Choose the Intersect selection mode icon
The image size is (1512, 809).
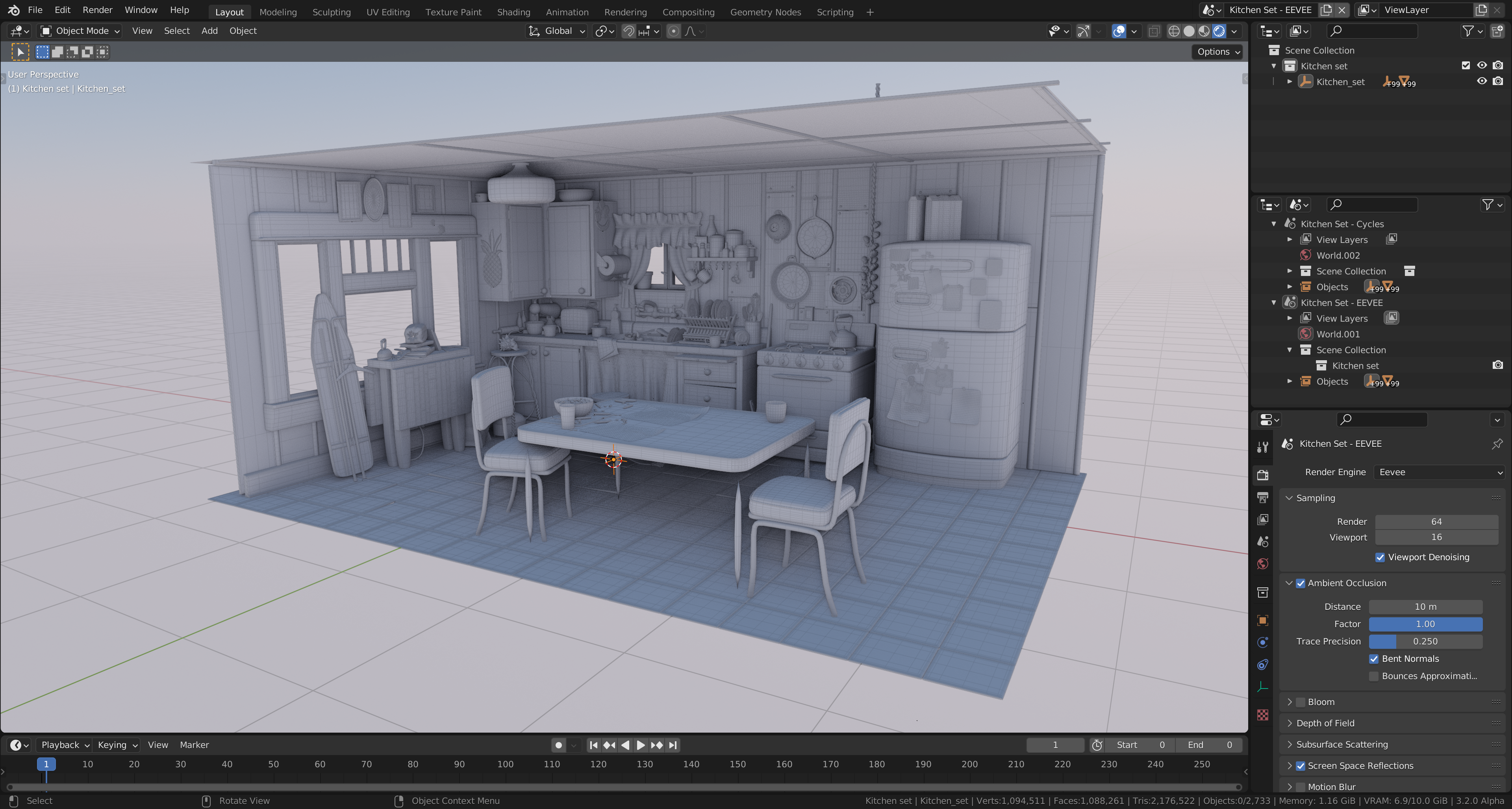[x=102, y=52]
